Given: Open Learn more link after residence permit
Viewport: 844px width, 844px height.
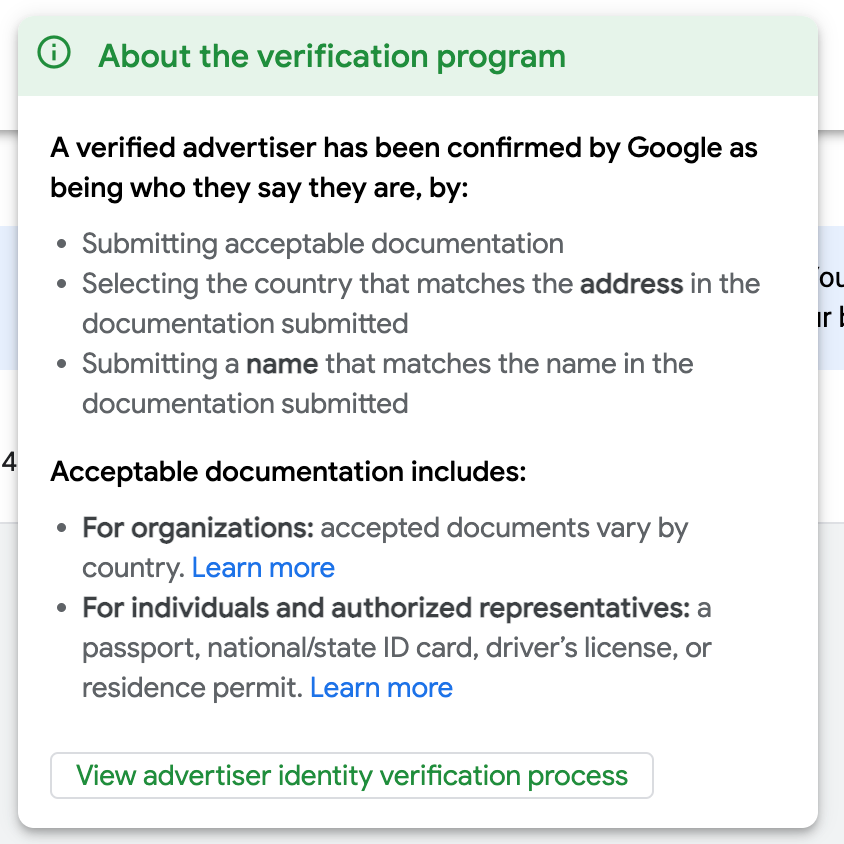Looking at the screenshot, I should point(381,688).
